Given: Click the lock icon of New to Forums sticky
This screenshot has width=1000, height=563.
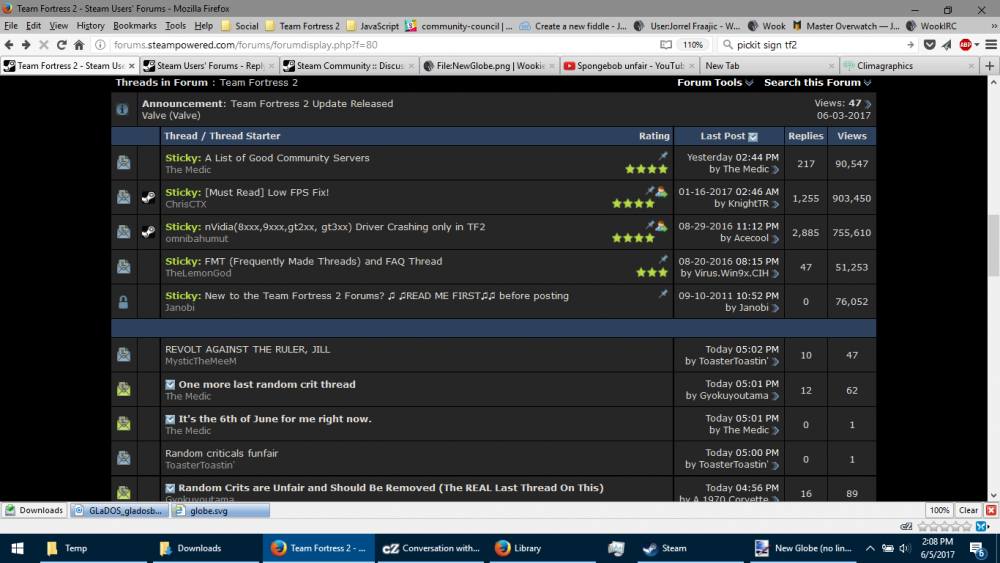Looking at the screenshot, I should coord(123,302).
